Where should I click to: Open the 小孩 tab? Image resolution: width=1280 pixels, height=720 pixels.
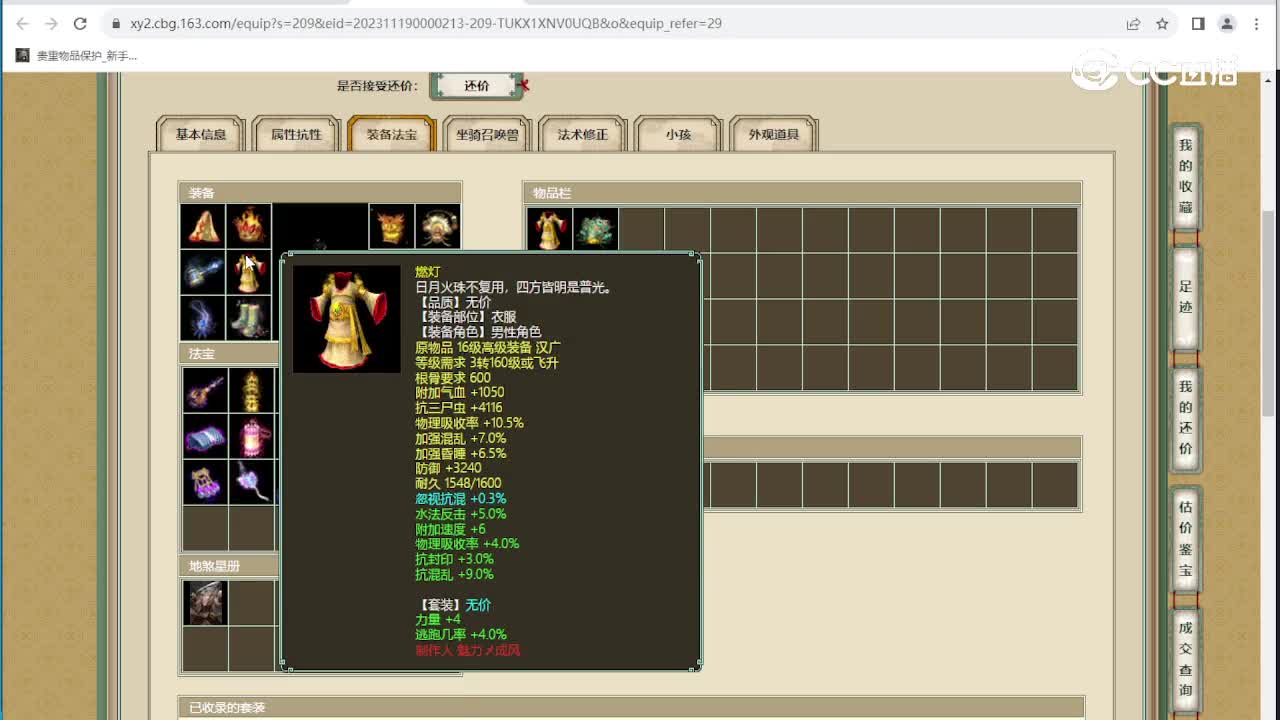[678, 134]
